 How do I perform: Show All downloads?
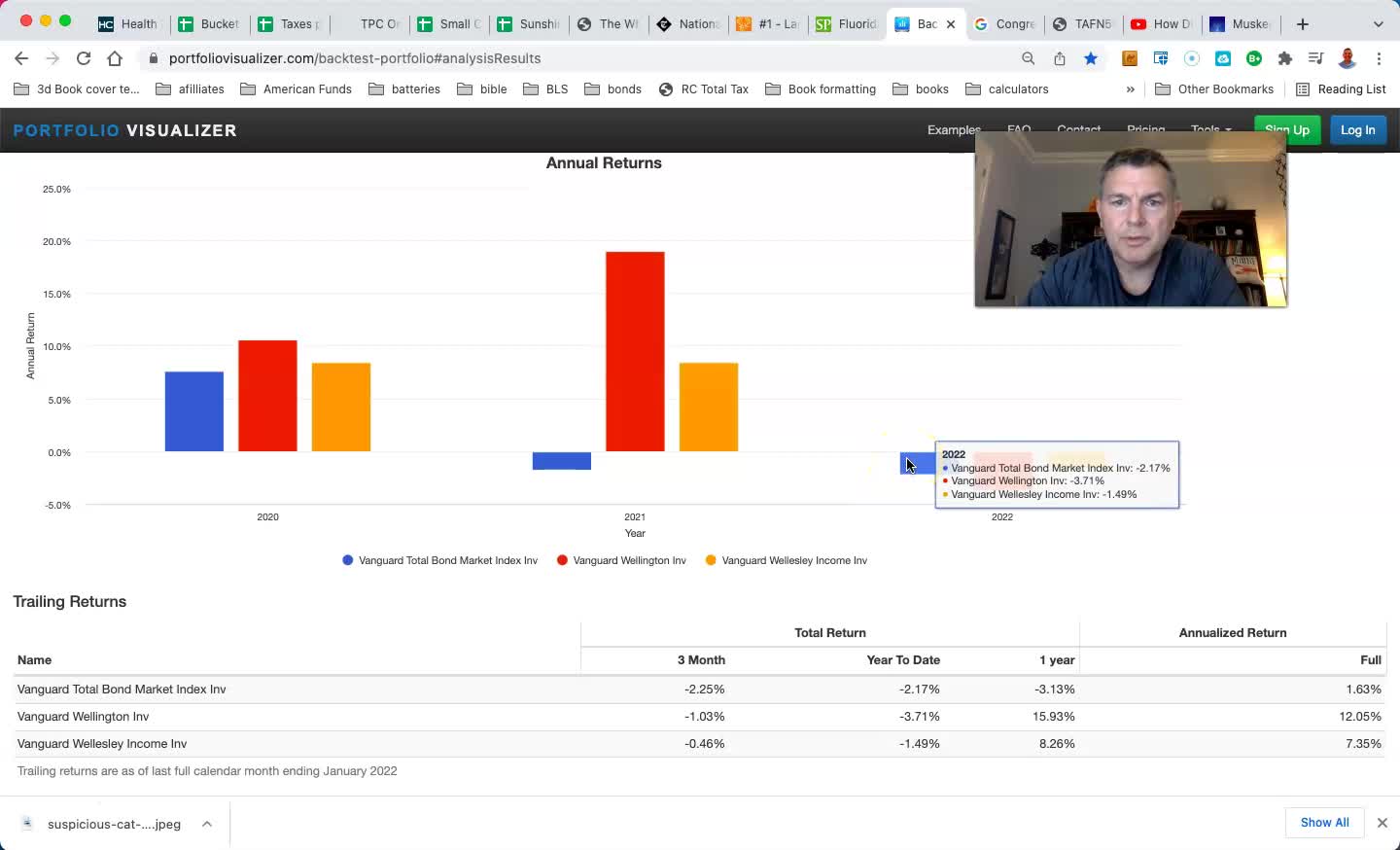tap(1324, 823)
